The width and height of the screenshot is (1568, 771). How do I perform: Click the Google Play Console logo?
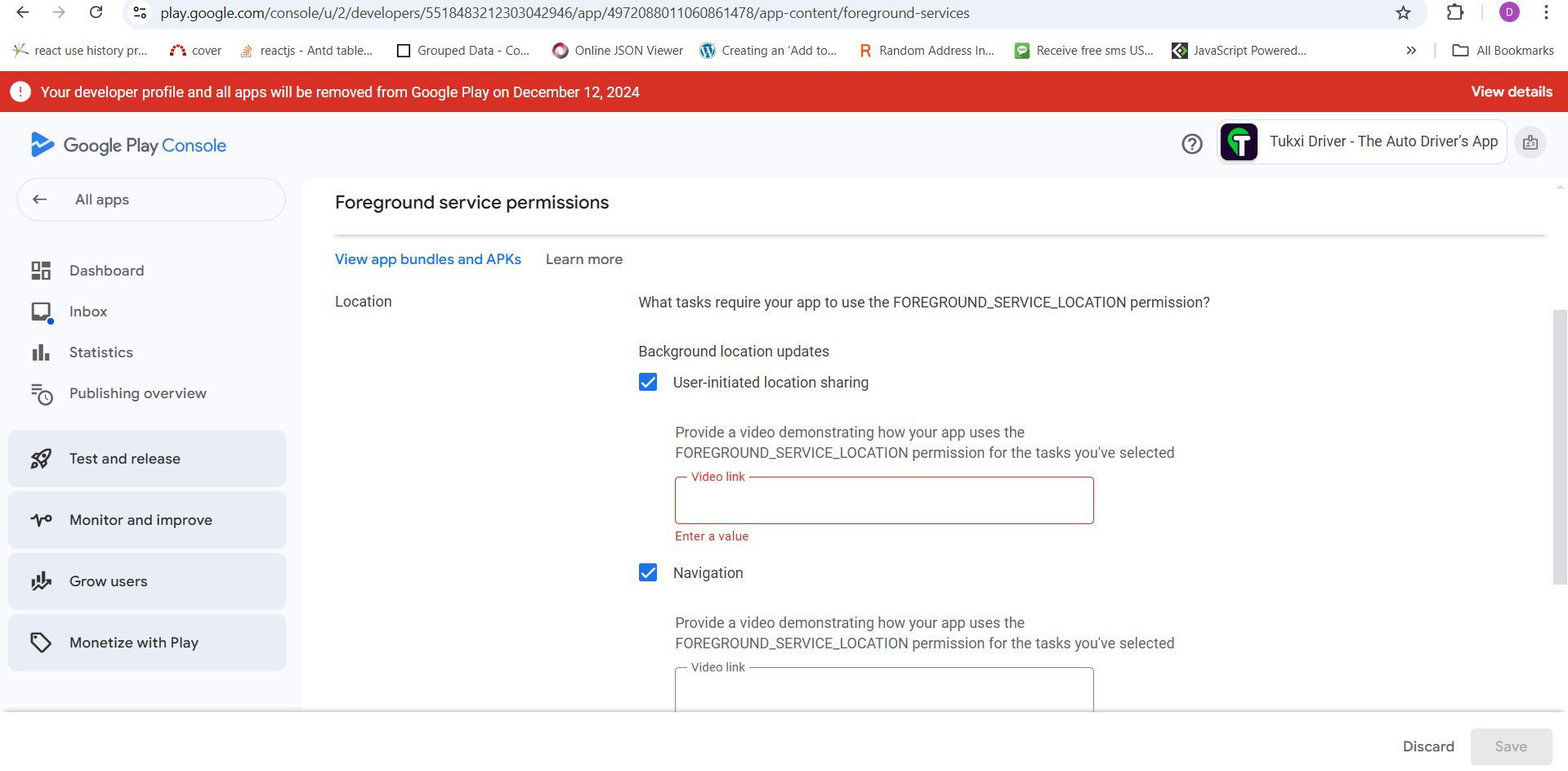tap(128, 145)
